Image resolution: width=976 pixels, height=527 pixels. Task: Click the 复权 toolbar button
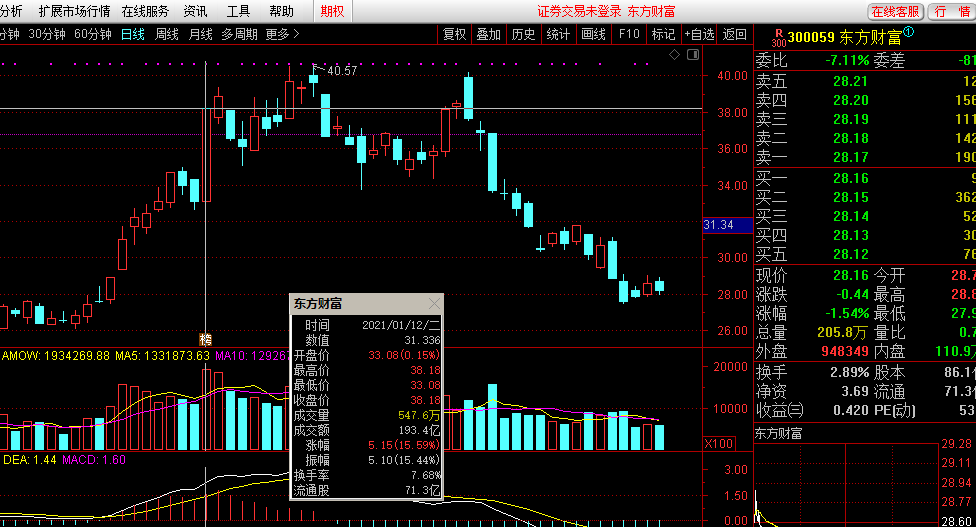pyautogui.click(x=454, y=34)
